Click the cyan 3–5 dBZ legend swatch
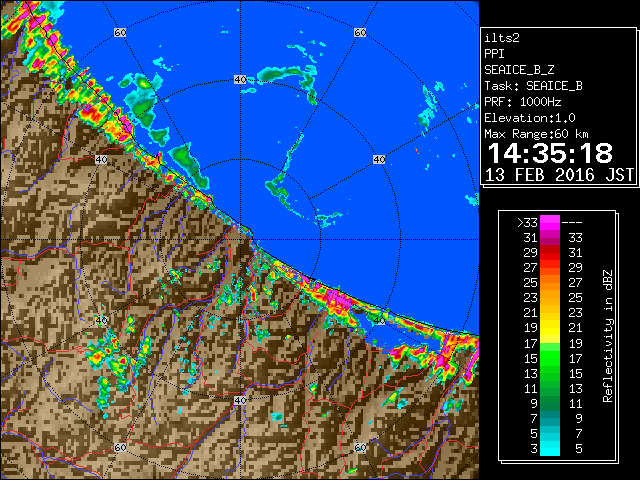The width and height of the screenshot is (640, 480). (x=550, y=448)
